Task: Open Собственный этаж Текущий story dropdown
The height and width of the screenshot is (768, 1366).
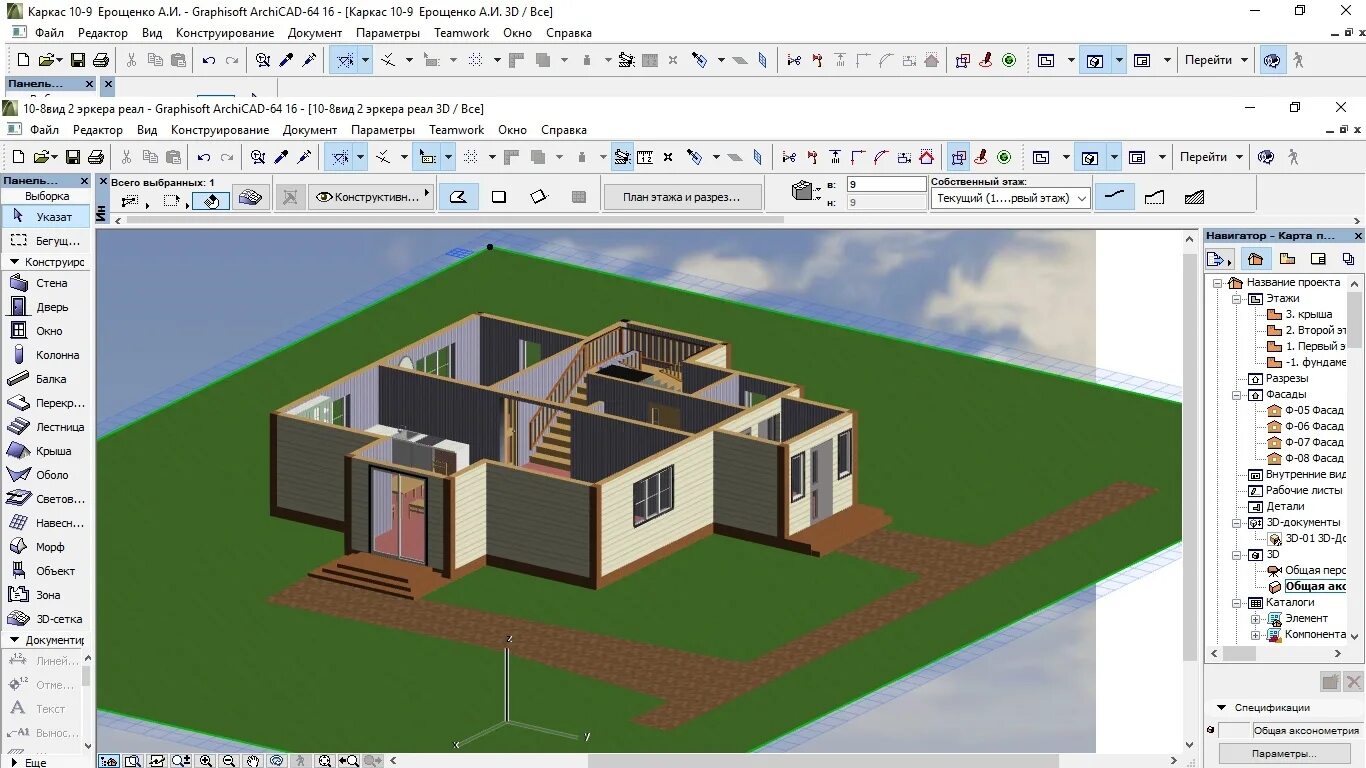Action: pyautogui.click(x=1011, y=198)
